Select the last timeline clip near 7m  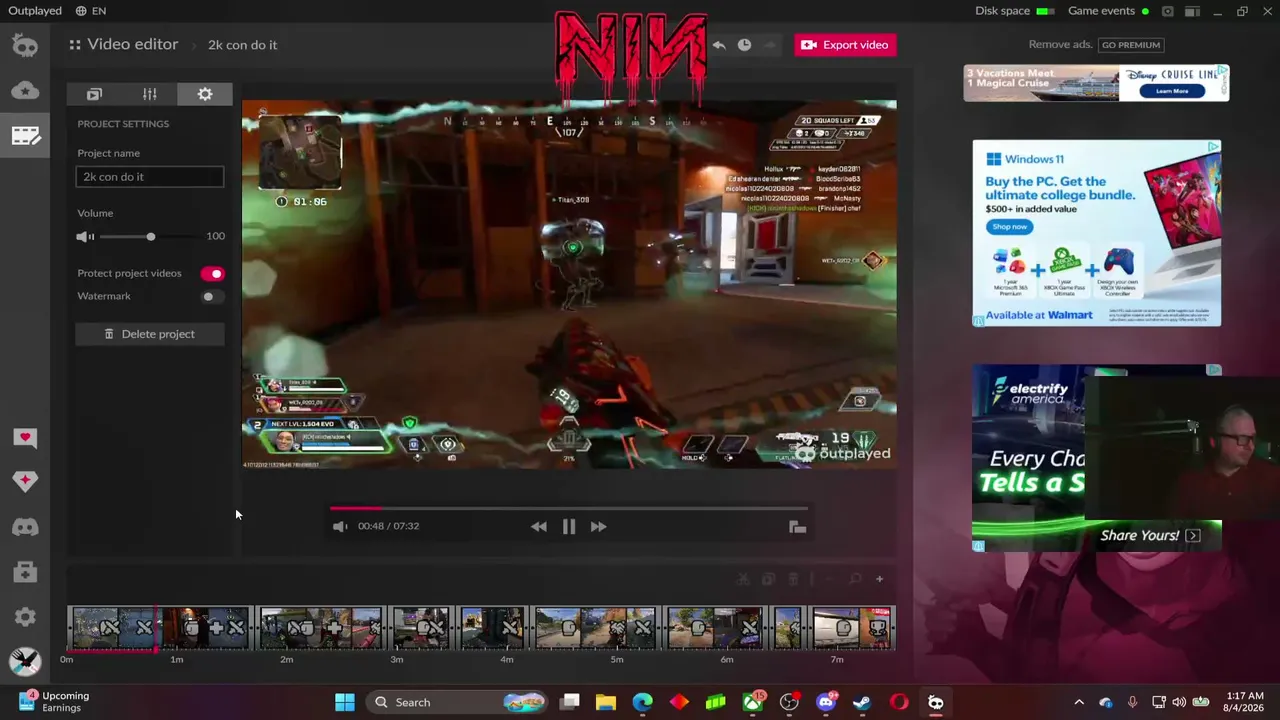852,628
